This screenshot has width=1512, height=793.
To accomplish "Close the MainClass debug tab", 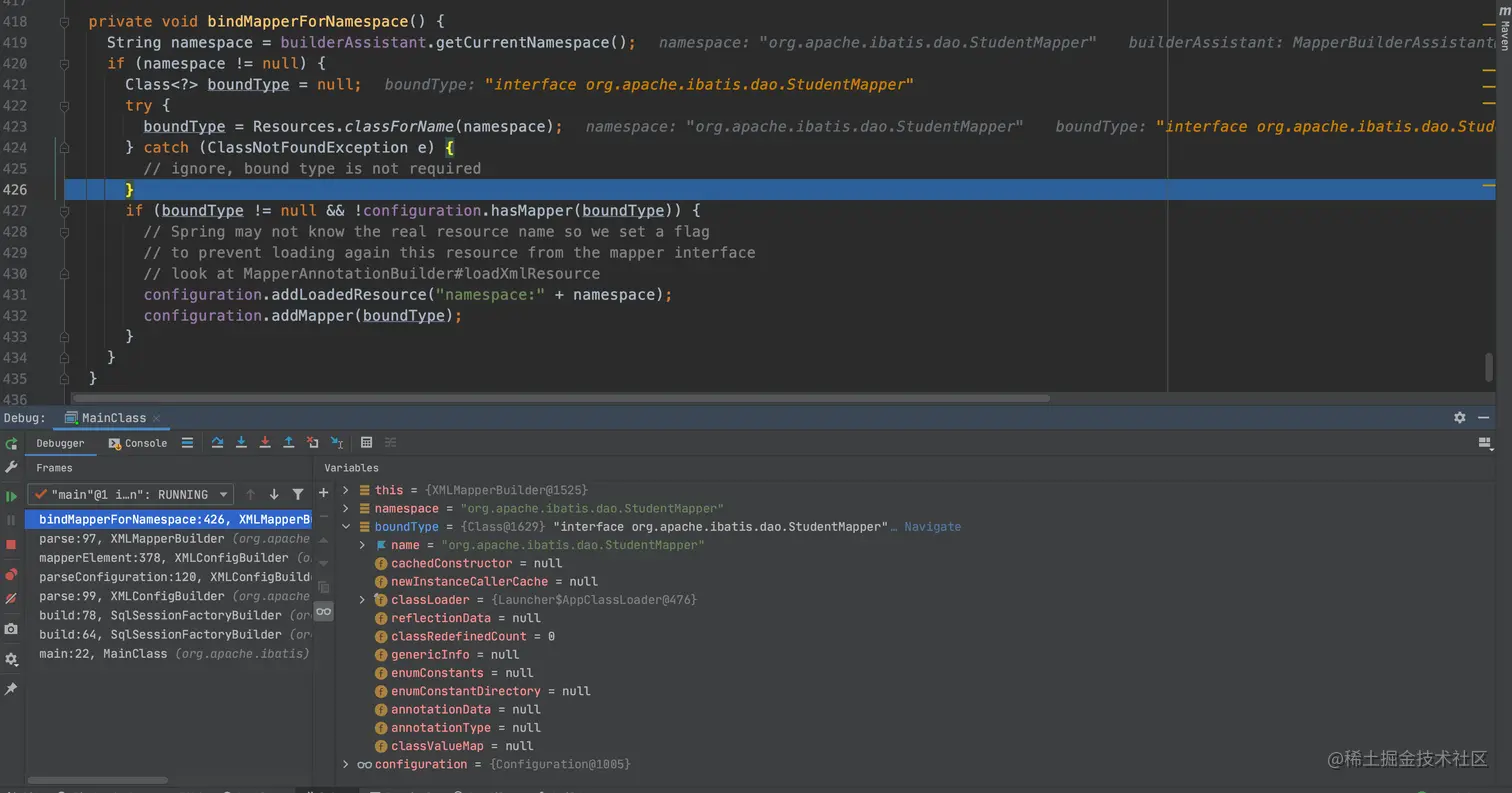I will click(157, 418).
